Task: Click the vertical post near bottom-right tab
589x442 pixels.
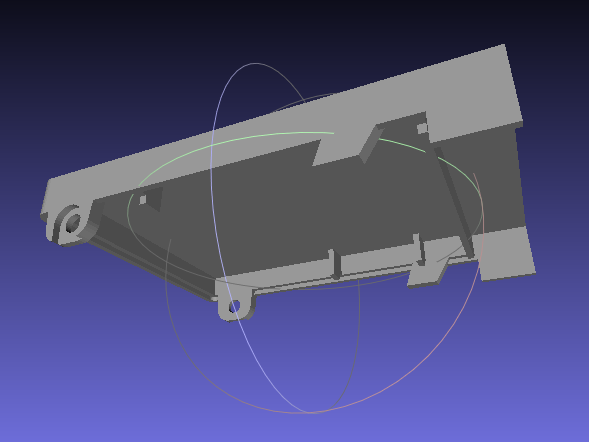Action: 419,249
